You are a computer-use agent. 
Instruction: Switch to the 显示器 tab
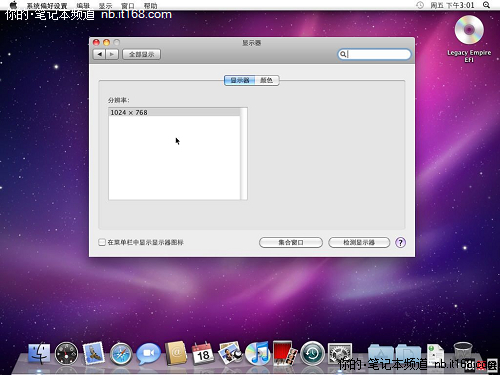pyautogui.click(x=240, y=80)
